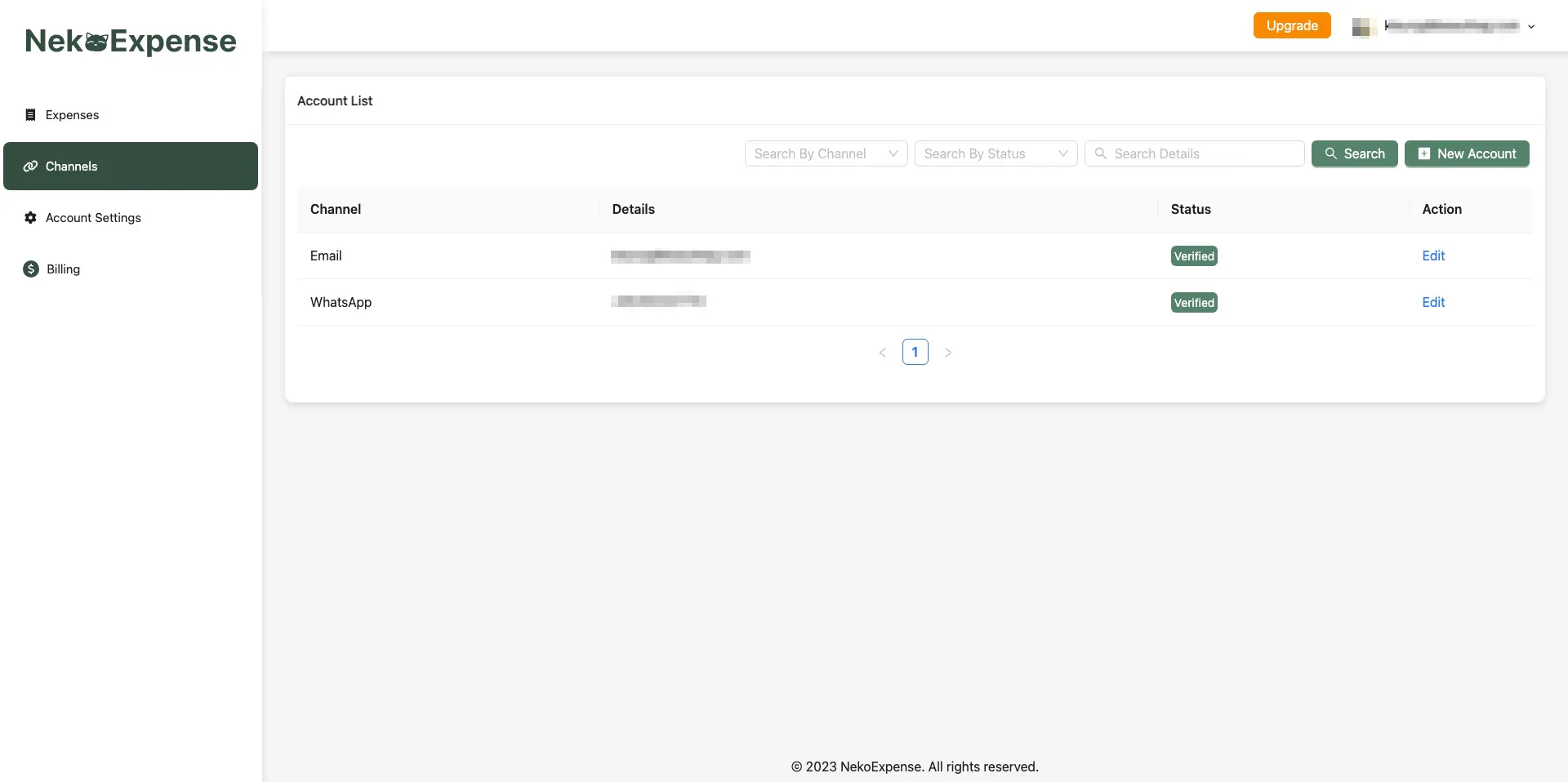1568x782 pixels.
Task: Click the Expenses receipt icon
Action: pyautogui.click(x=30, y=115)
